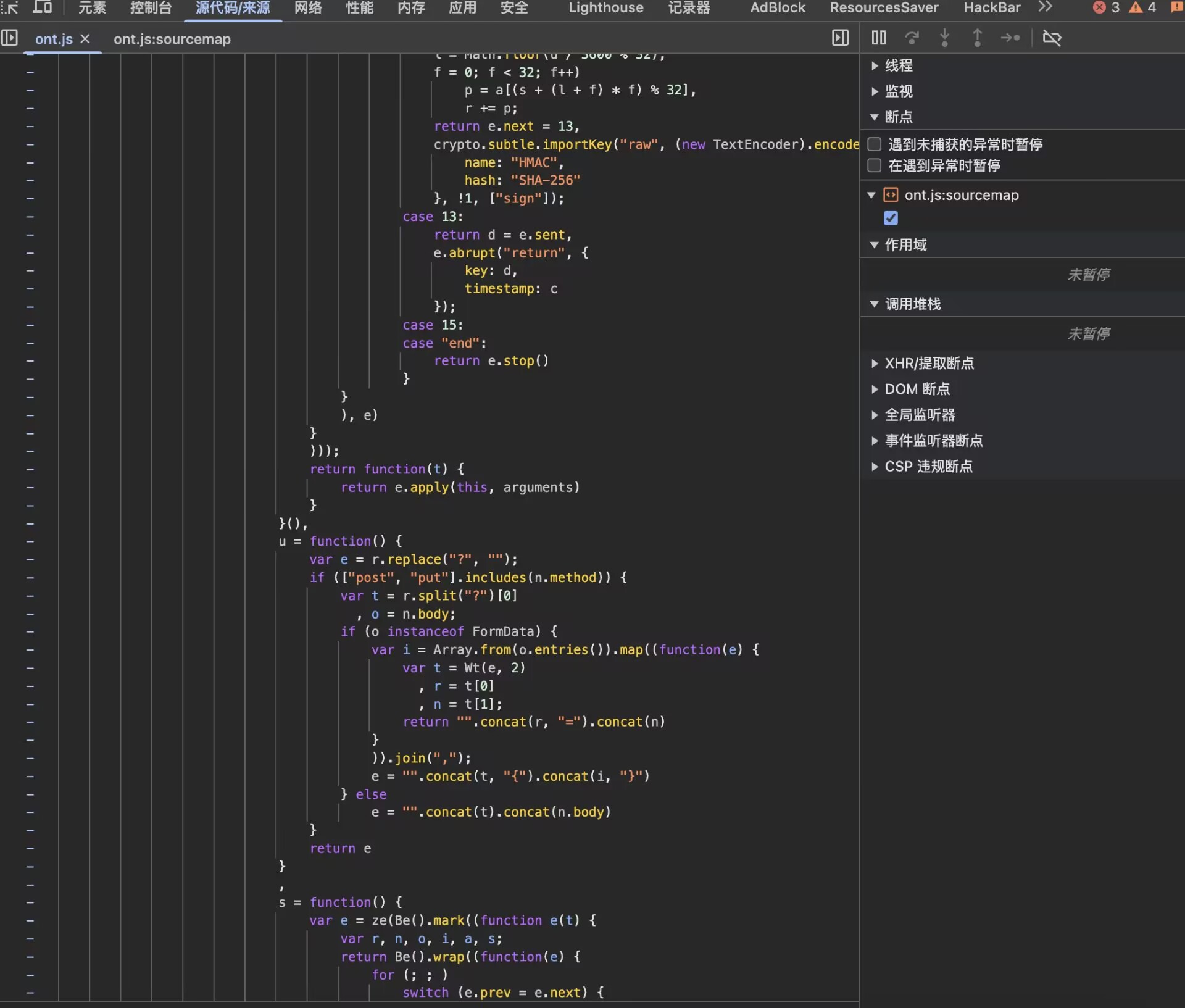This screenshot has width=1185, height=1008.
Task: Click the 'return e.stop()' code line
Action: click(x=491, y=360)
